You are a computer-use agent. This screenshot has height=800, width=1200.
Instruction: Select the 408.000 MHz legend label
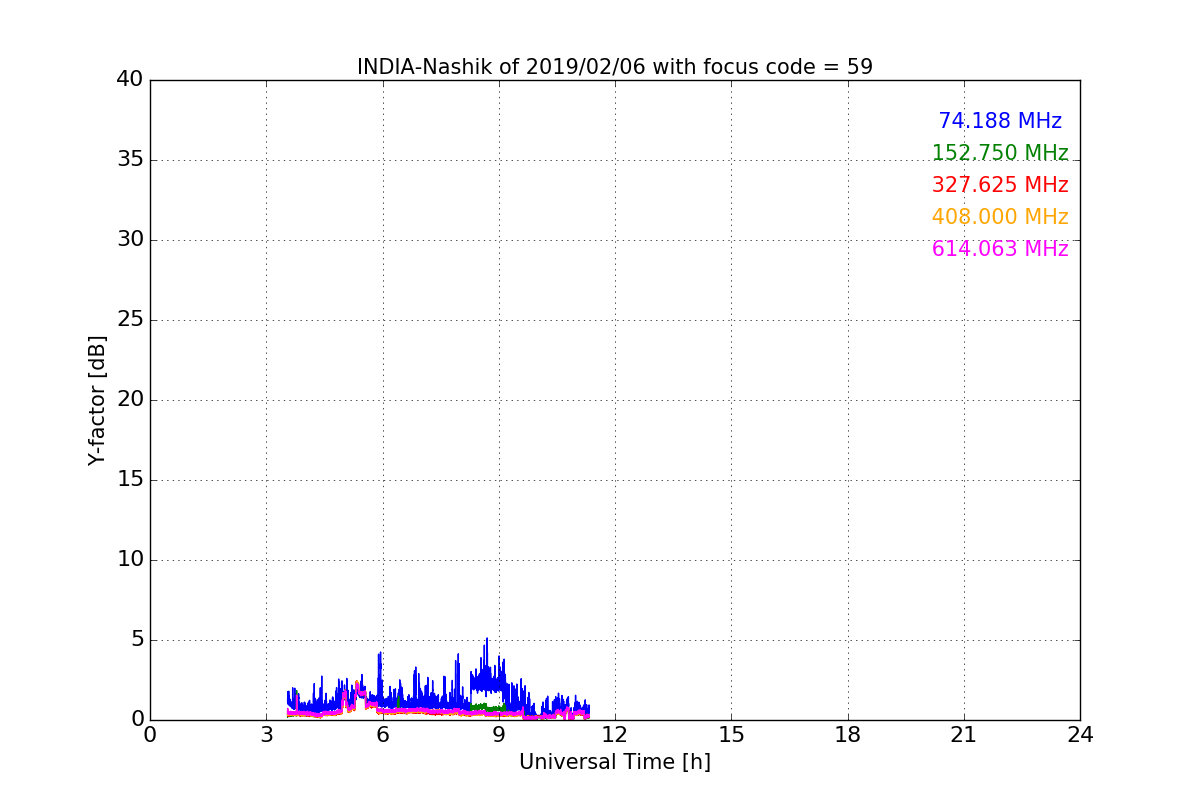click(1000, 217)
